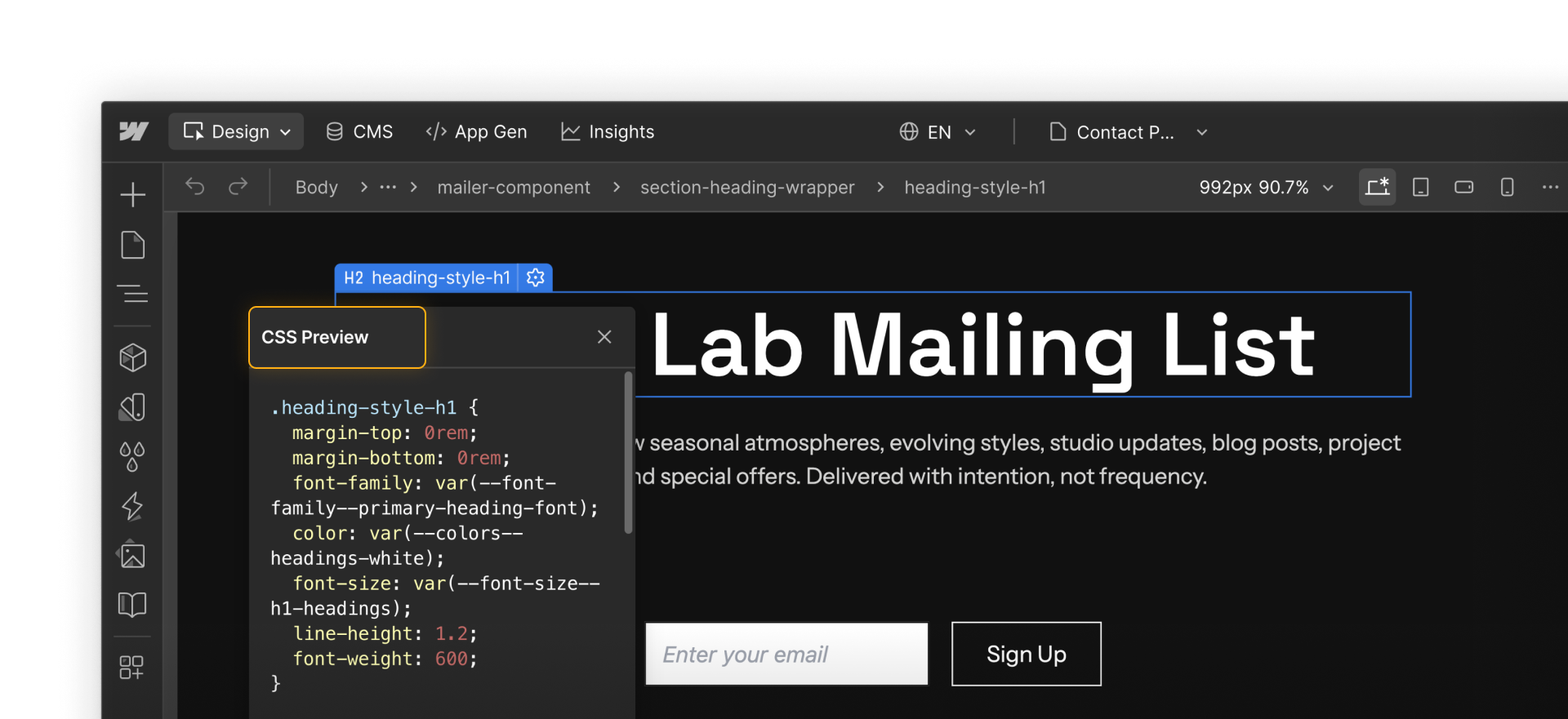Select section-heading-wrapper in the breadcrumb

747,187
